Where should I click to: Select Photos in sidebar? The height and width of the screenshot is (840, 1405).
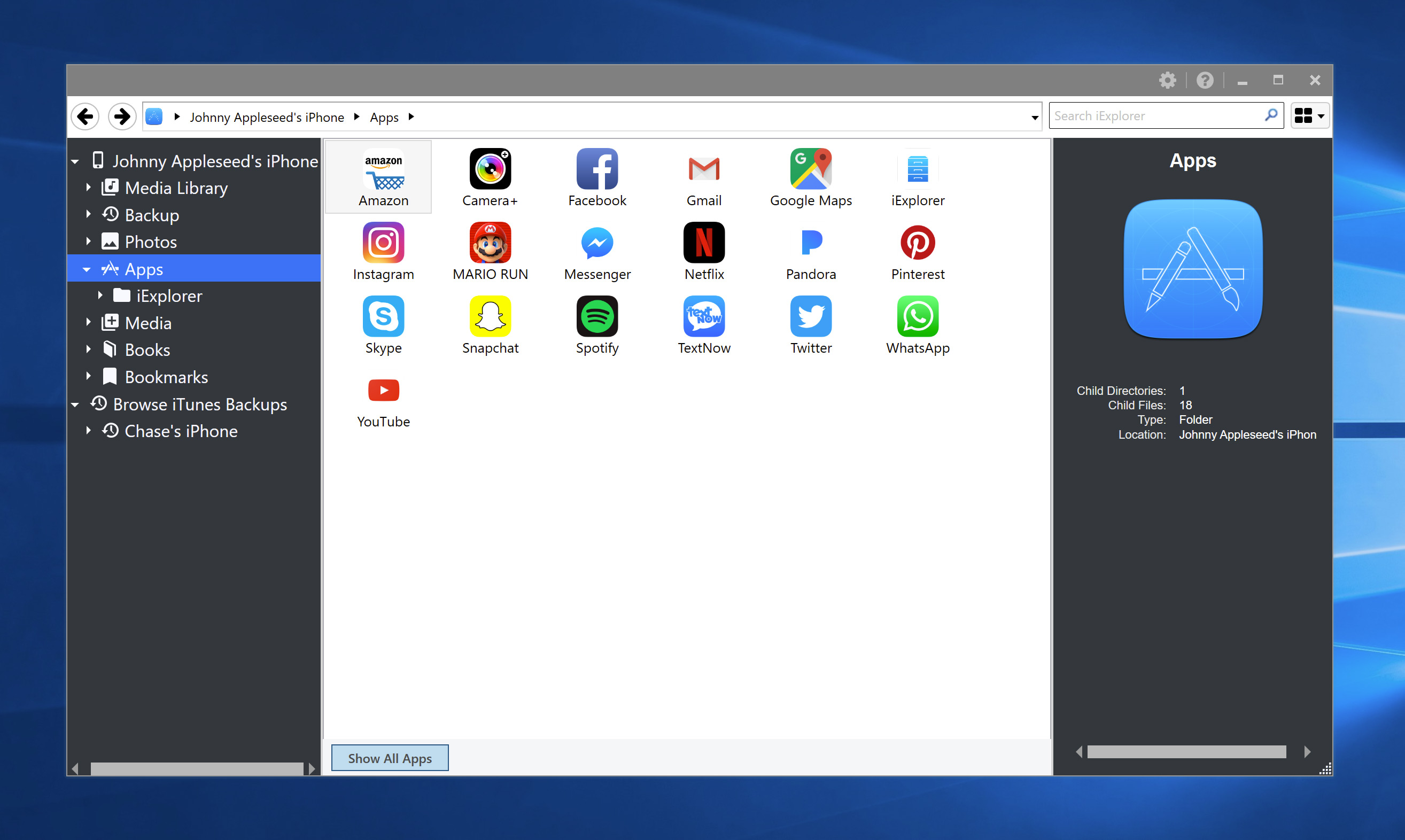pyautogui.click(x=151, y=242)
